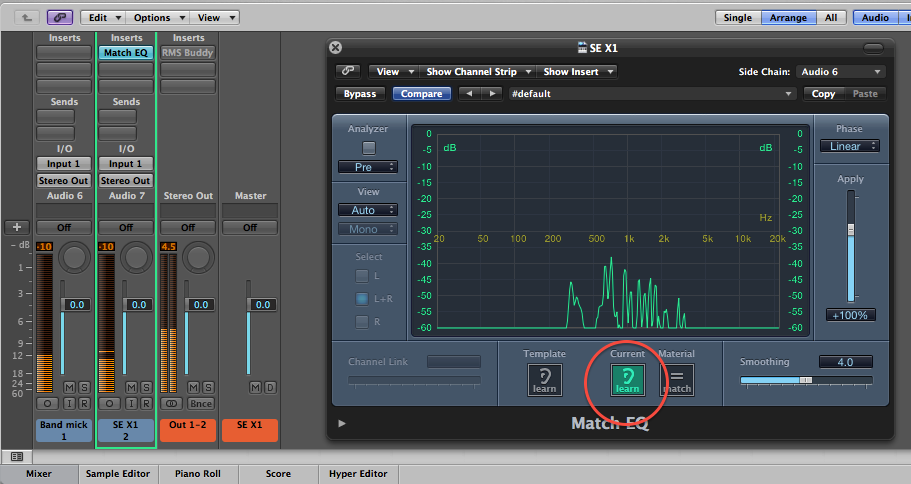The height and width of the screenshot is (484, 911).
Task: Record-enable R on SE X1 2 strip
Action: (x=146, y=403)
